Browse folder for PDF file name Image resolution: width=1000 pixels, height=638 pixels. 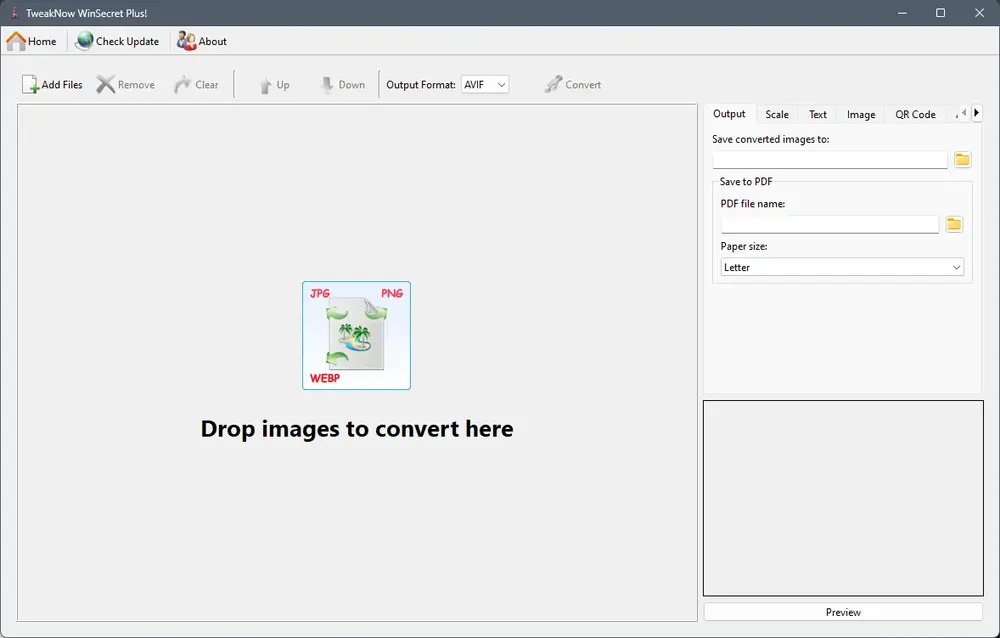pyautogui.click(x=953, y=224)
